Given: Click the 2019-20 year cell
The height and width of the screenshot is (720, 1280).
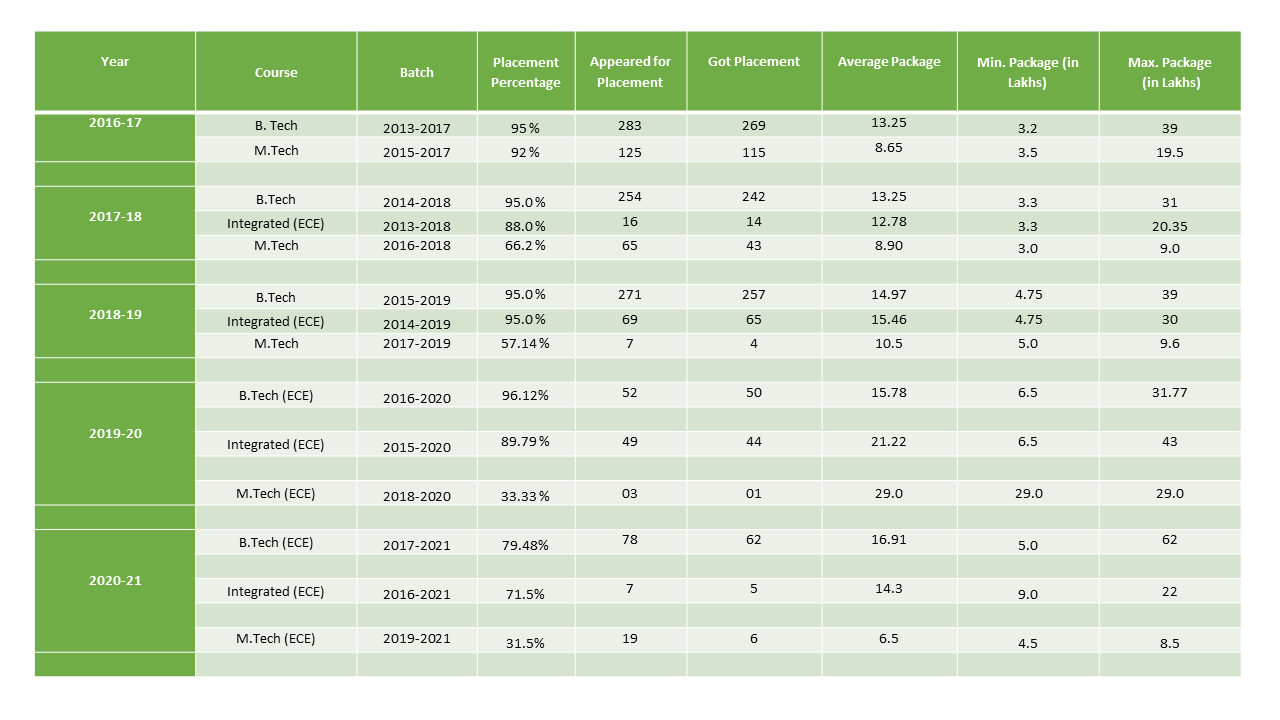Looking at the screenshot, I should coord(115,434).
